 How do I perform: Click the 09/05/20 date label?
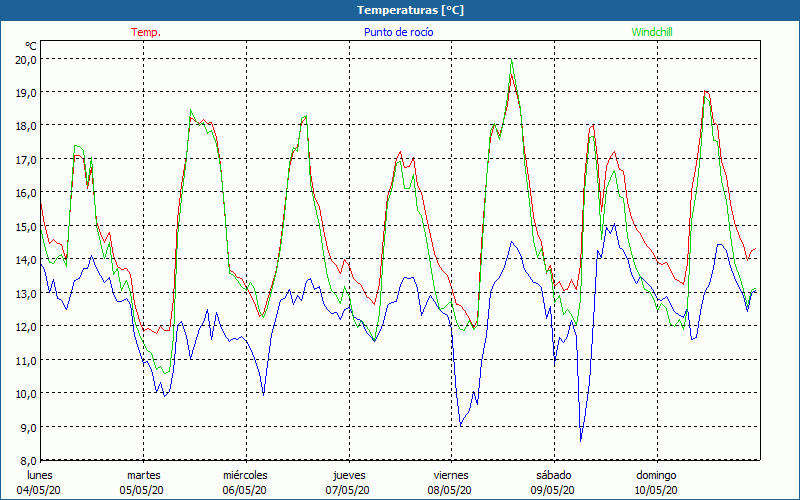553,490
